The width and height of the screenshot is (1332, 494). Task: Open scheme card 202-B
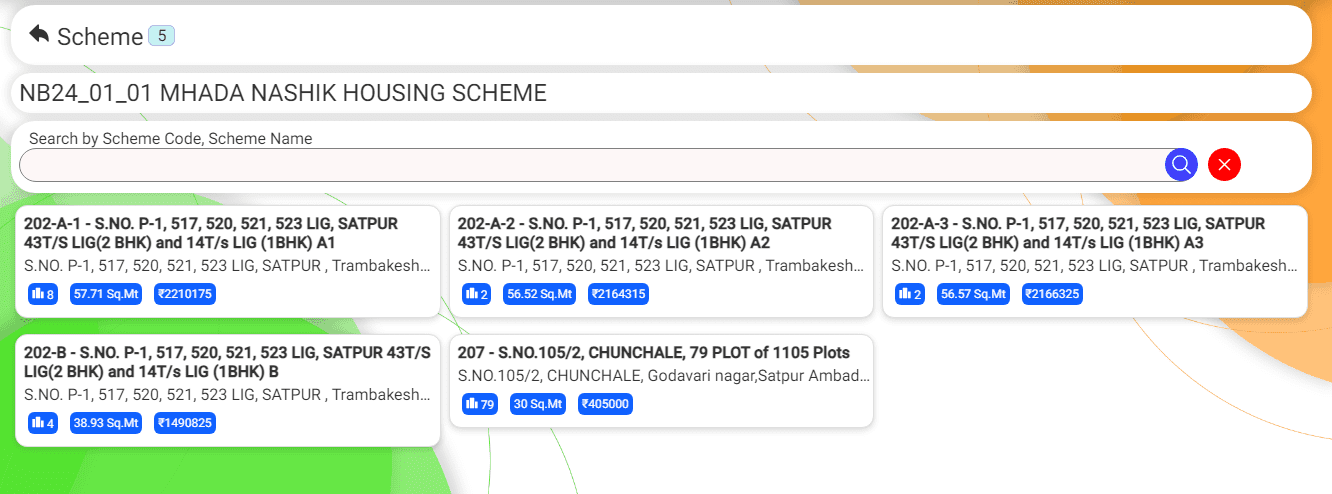[228, 390]
